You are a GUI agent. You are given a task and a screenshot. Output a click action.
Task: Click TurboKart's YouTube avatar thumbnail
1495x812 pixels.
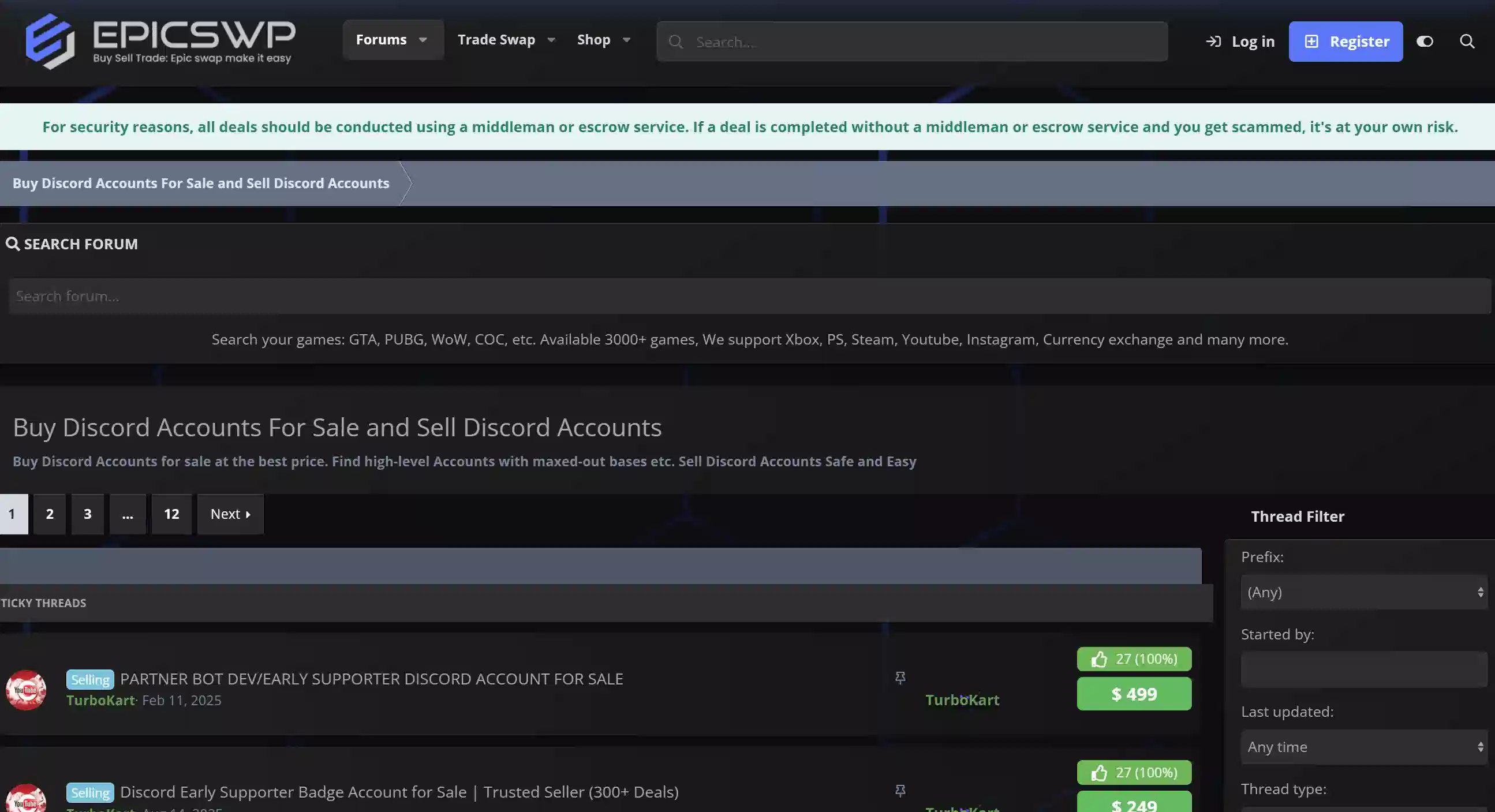click(26, 691)
